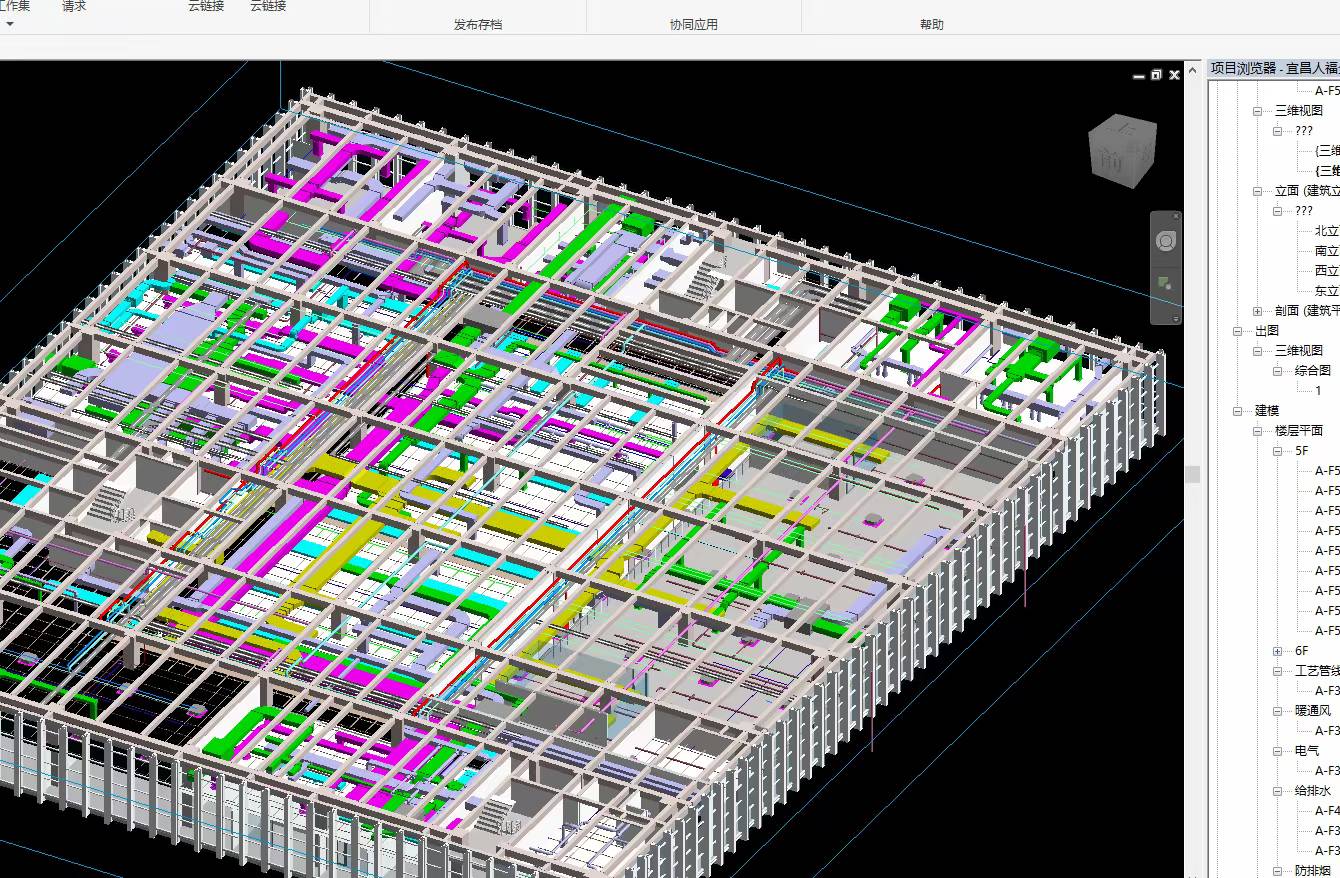Click the 协同应用 ribbon panel label
Image resolution: width=1340 pixels, height=878 pixels.
[694, 25]
